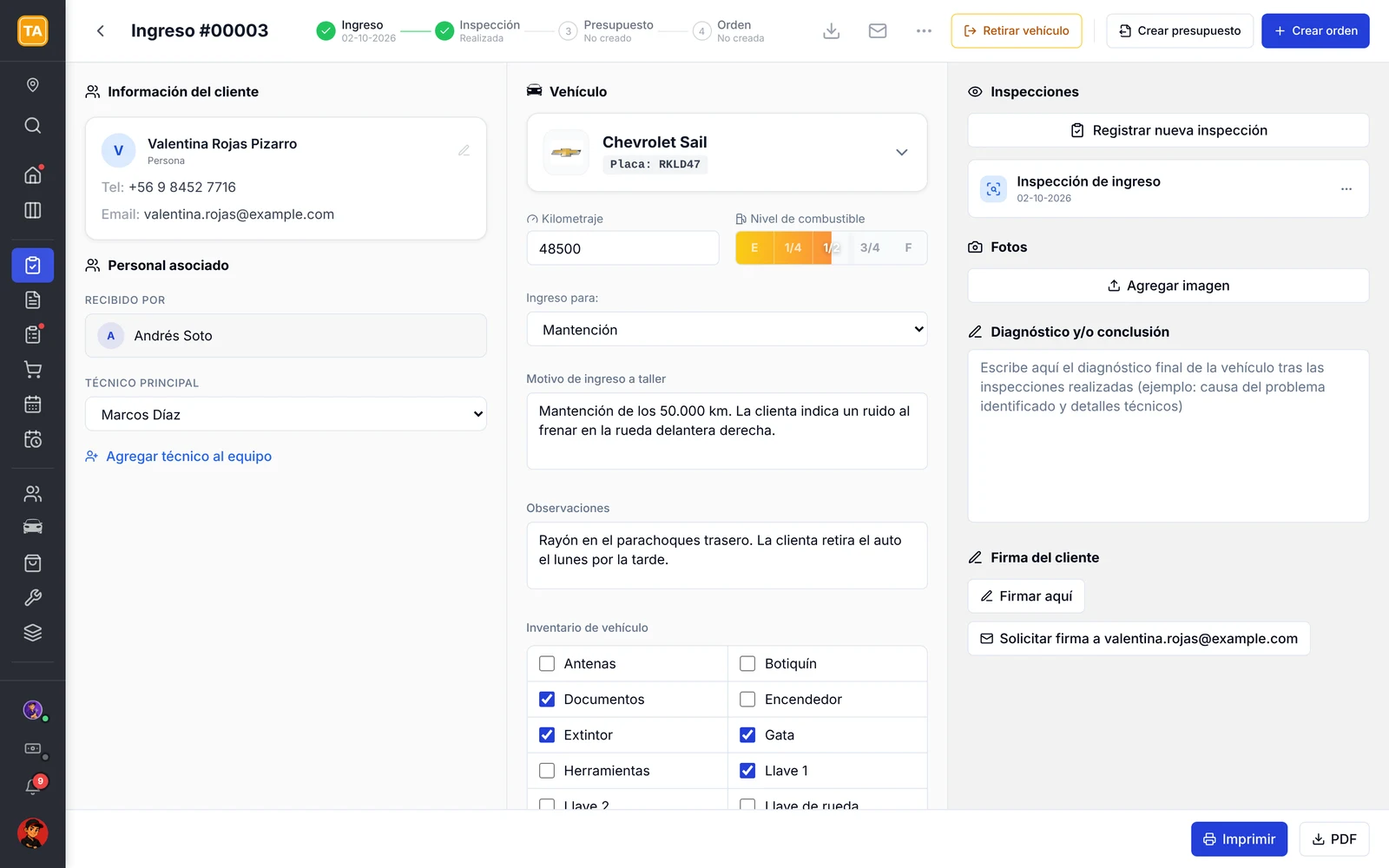Open options menu for Inspección de ingreso
The image size is (1389, 868).
1346,188
